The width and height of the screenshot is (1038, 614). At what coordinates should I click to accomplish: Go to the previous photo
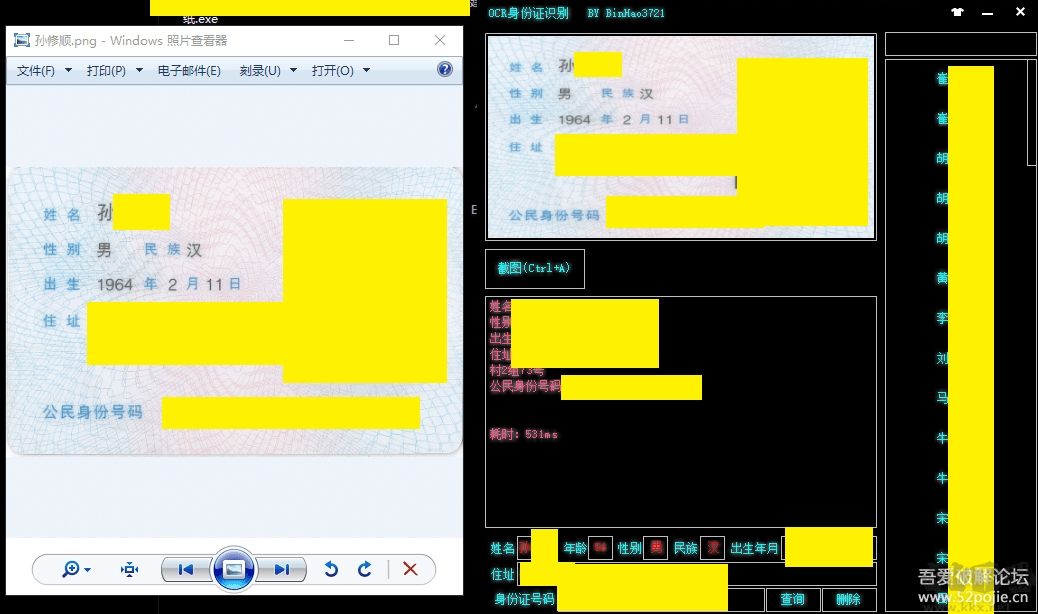pyautogui.click(x=186, y=569)
